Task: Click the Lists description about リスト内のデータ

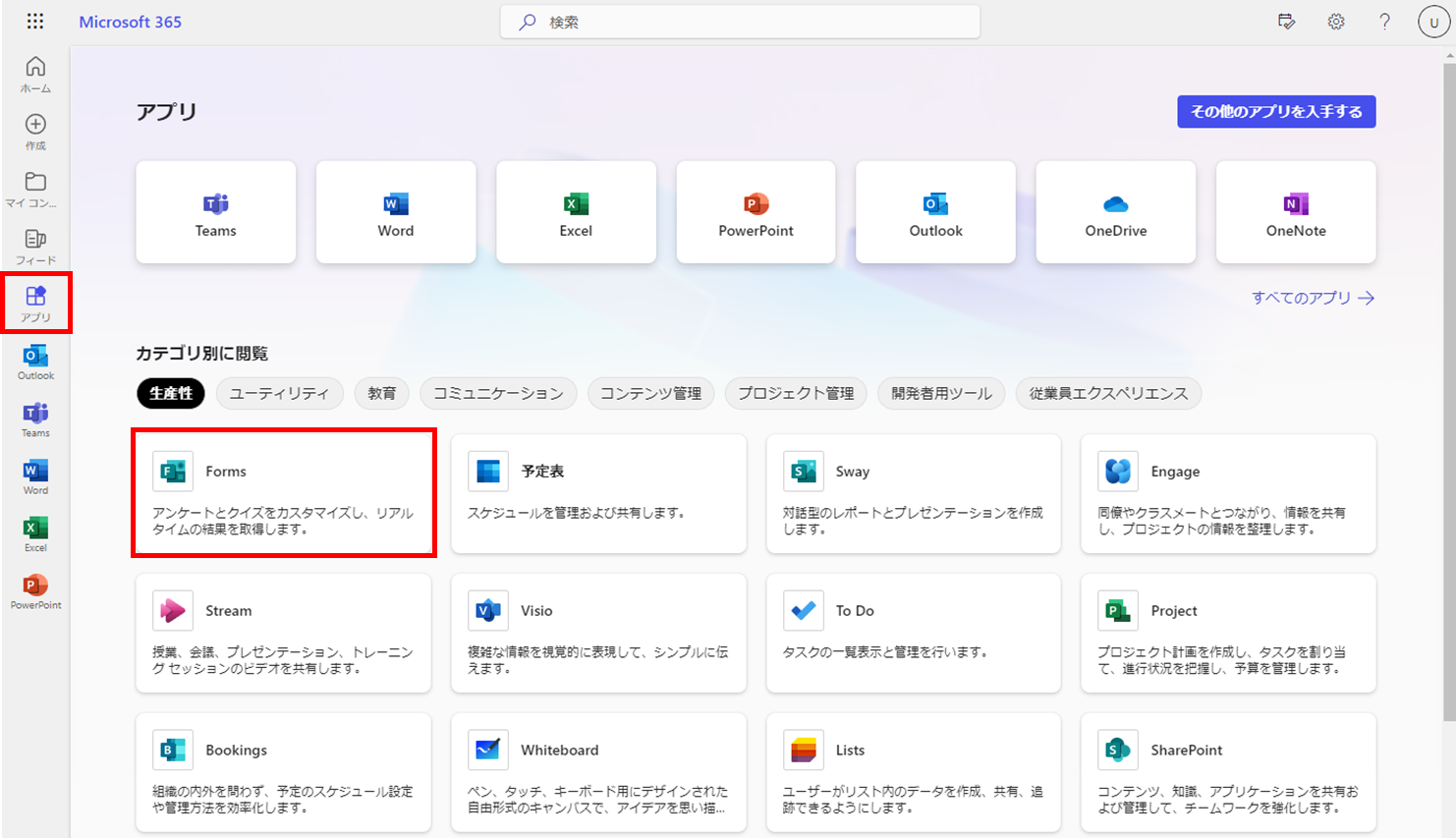Action: point(913,800)
